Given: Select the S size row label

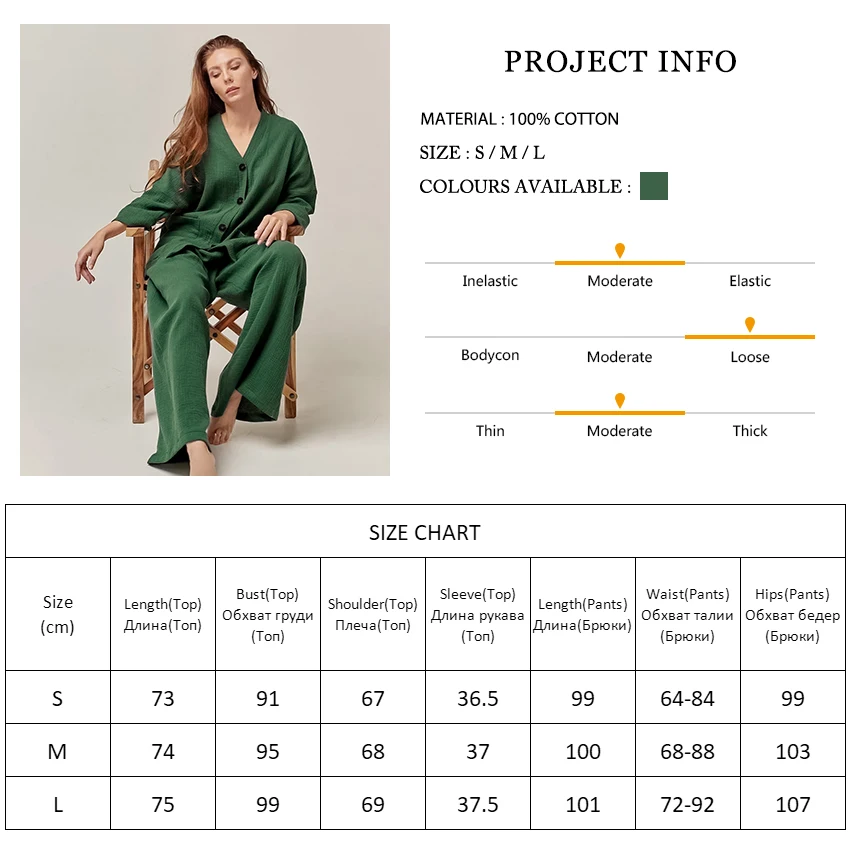Looking at the screenshot, I should [57, 698].
